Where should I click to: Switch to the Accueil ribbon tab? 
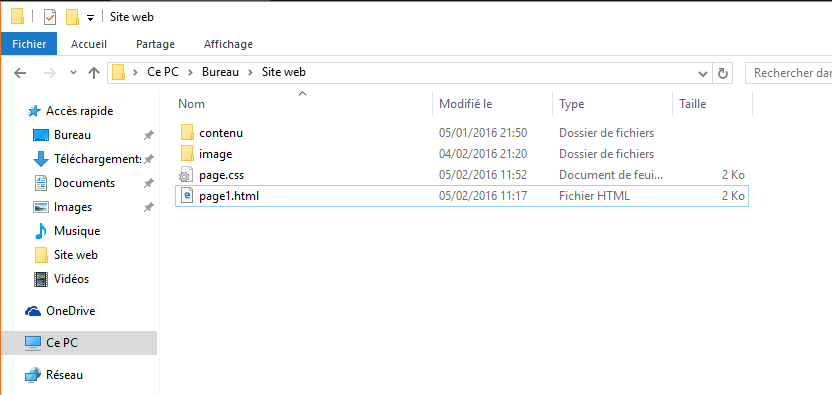pos(89,44)
